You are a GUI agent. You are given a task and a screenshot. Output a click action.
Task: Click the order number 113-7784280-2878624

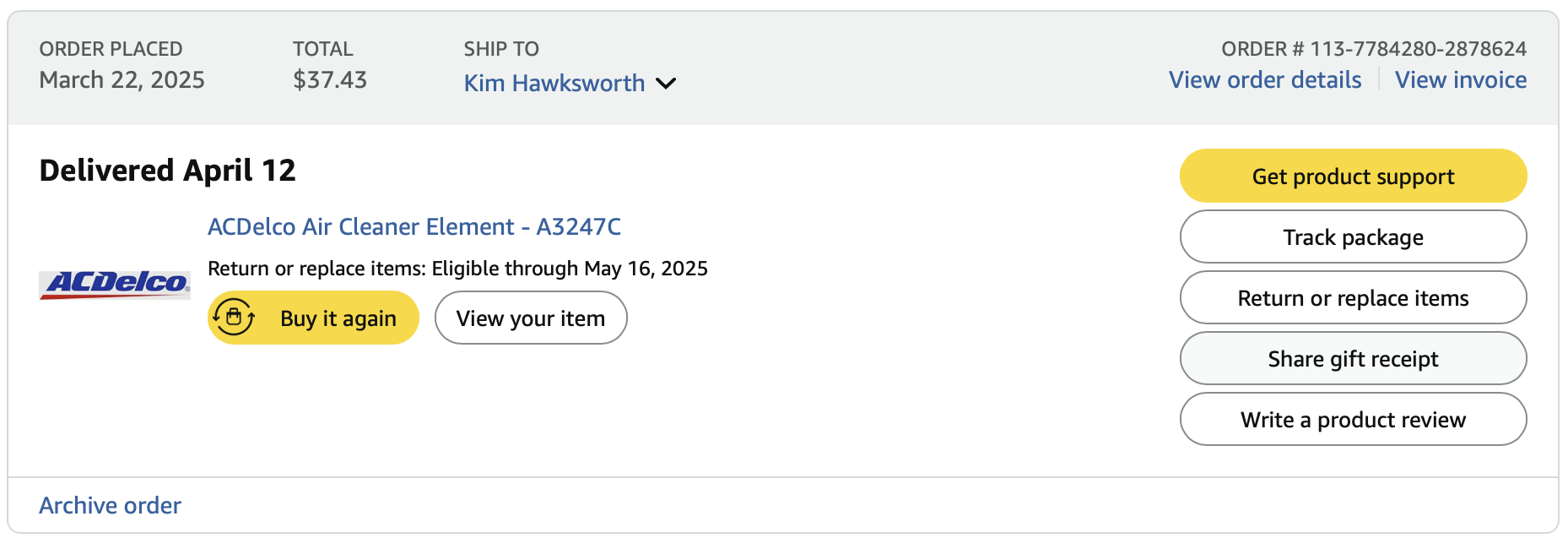(1418, 49)
